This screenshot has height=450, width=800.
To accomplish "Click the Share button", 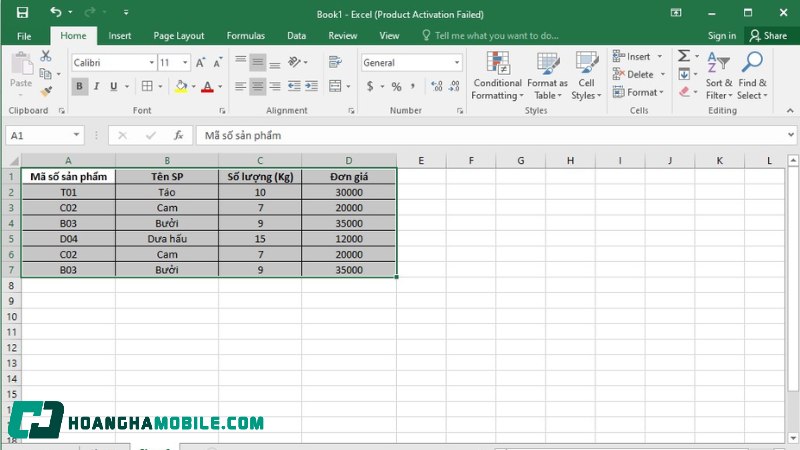I will tap(768, 36).
